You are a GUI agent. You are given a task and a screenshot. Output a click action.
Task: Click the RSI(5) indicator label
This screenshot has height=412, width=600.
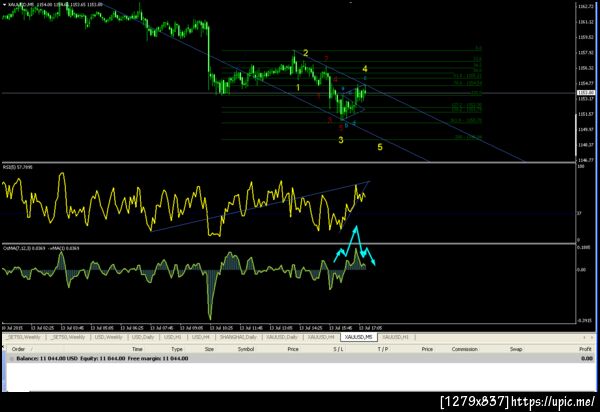pos(18,167)
